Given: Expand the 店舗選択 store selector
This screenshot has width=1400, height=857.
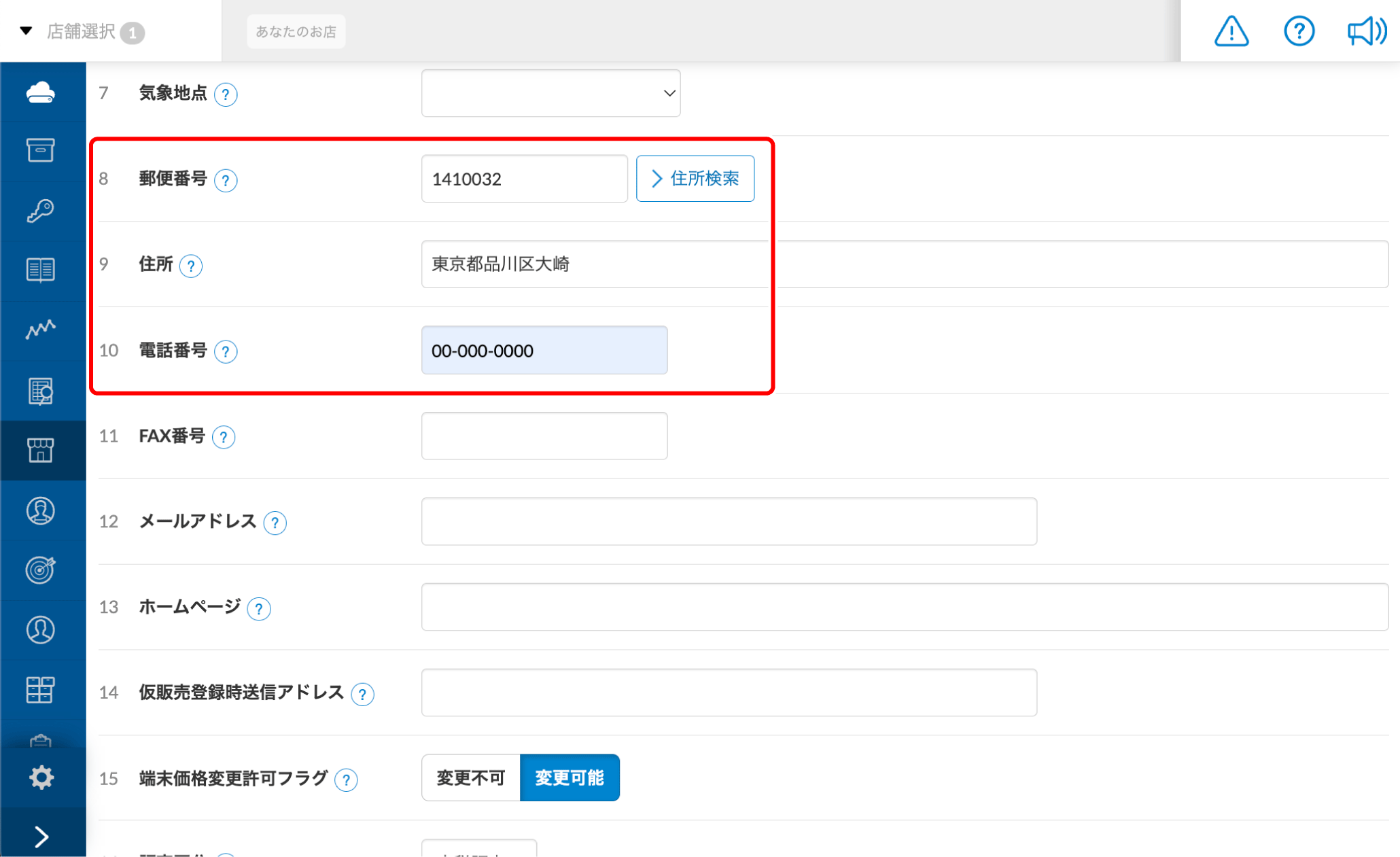Looking at the screenshot, I should (80, 31).
